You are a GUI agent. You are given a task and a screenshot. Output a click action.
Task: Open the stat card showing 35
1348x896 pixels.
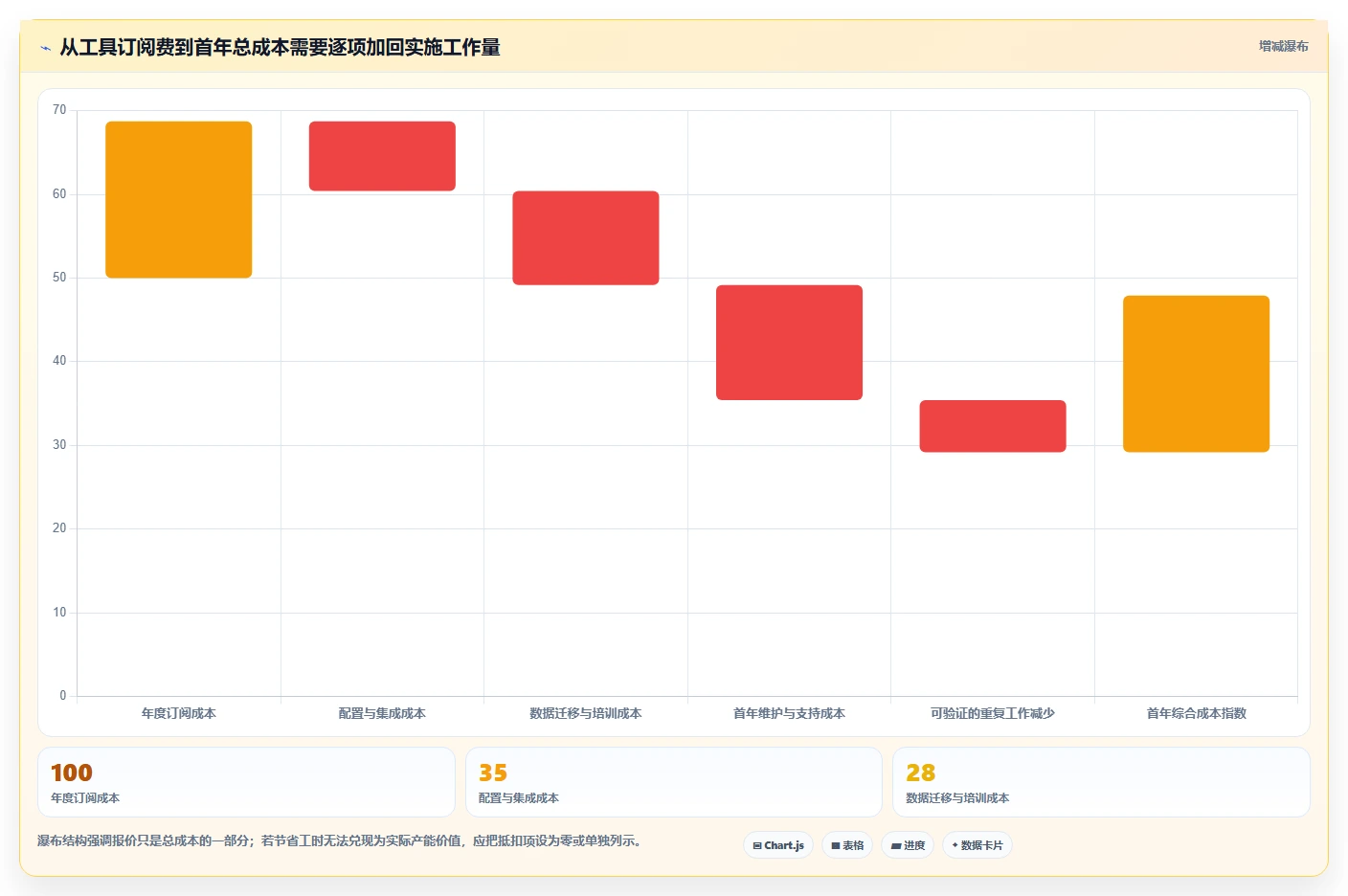click(x=674, y=782)
